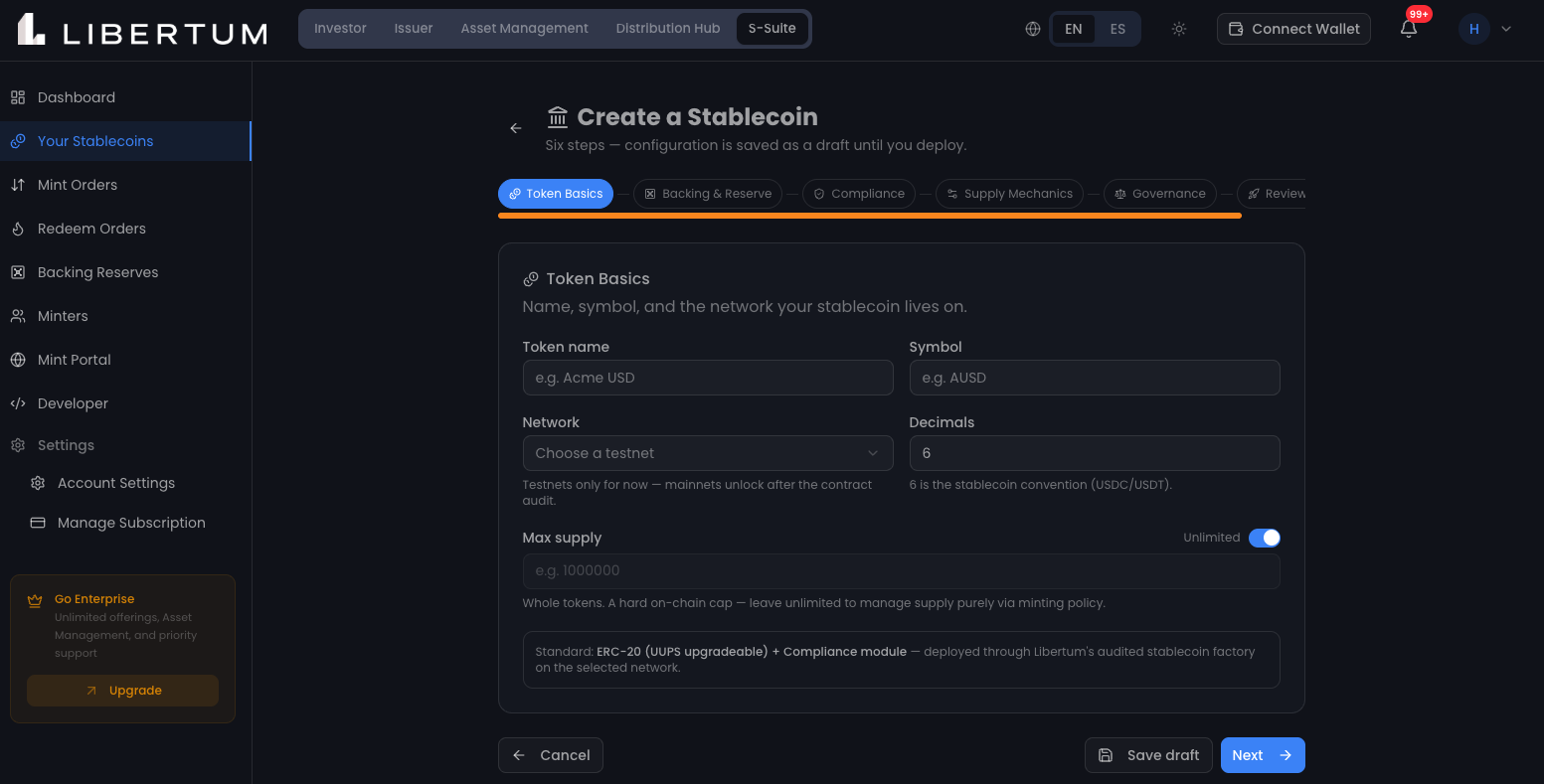Click the language globe icon
This screenshot has height=784, width=1544.
[x=1033, y=29]
